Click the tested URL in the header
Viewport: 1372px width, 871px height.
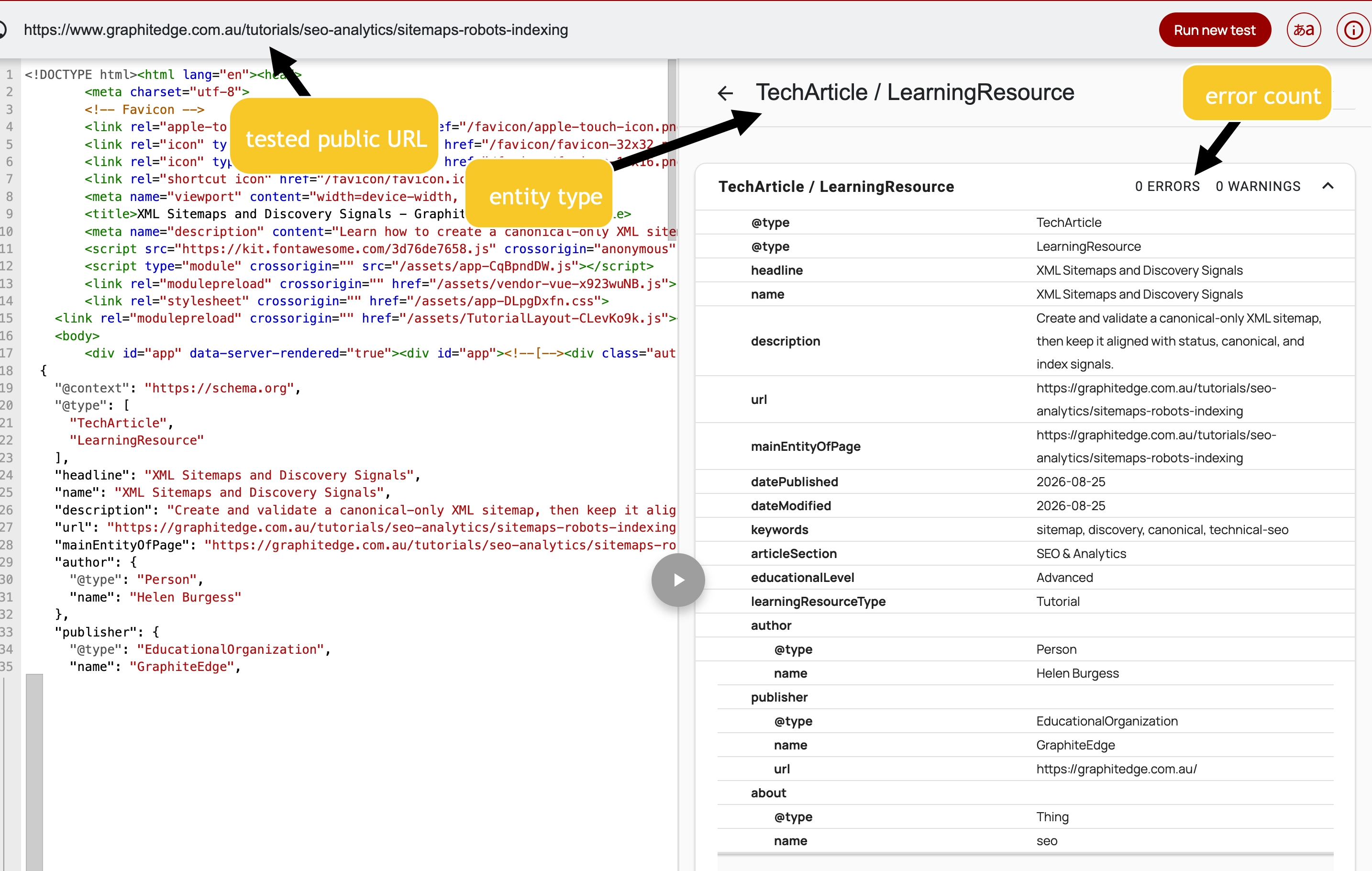[x=296, y=30]
